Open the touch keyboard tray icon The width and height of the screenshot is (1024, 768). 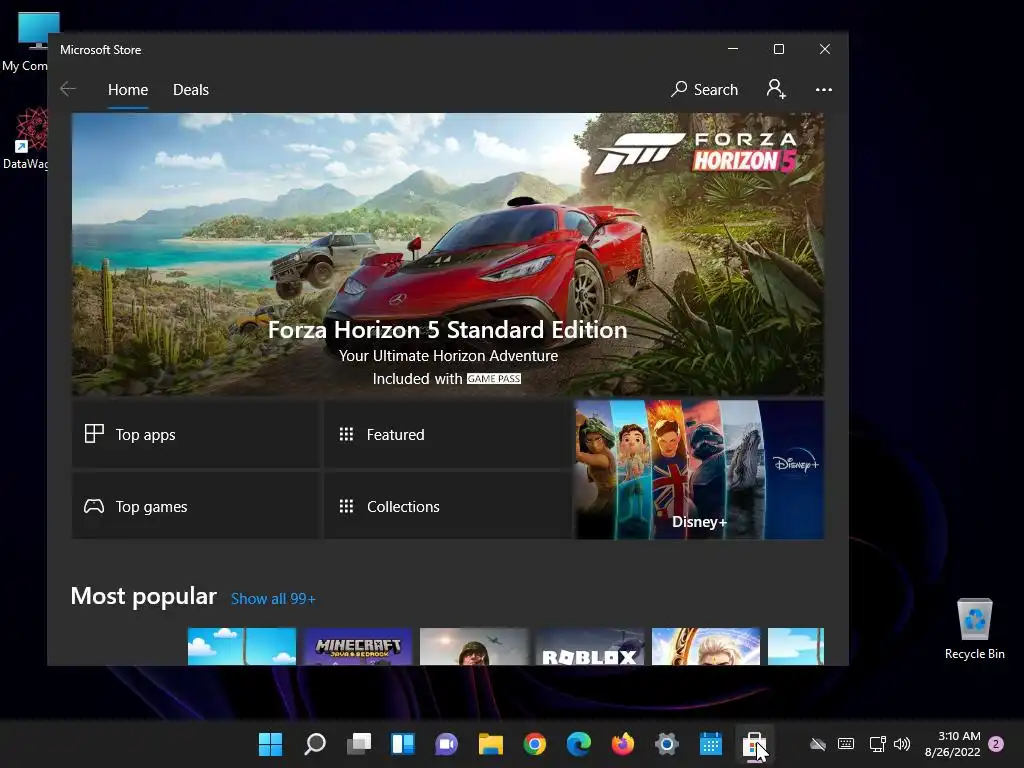click(x=846, y=744)
